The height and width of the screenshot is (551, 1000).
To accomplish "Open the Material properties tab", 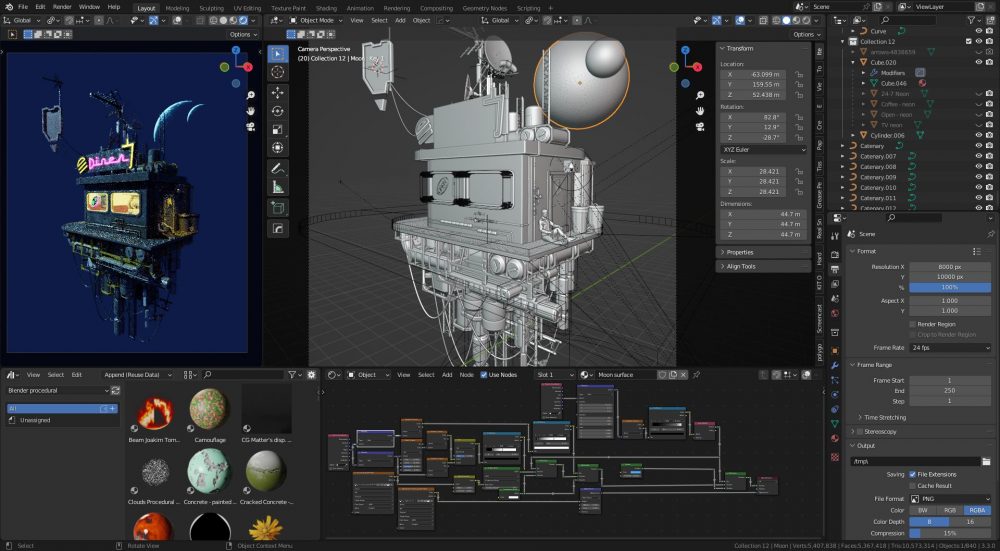I will (x=835, y=439).
